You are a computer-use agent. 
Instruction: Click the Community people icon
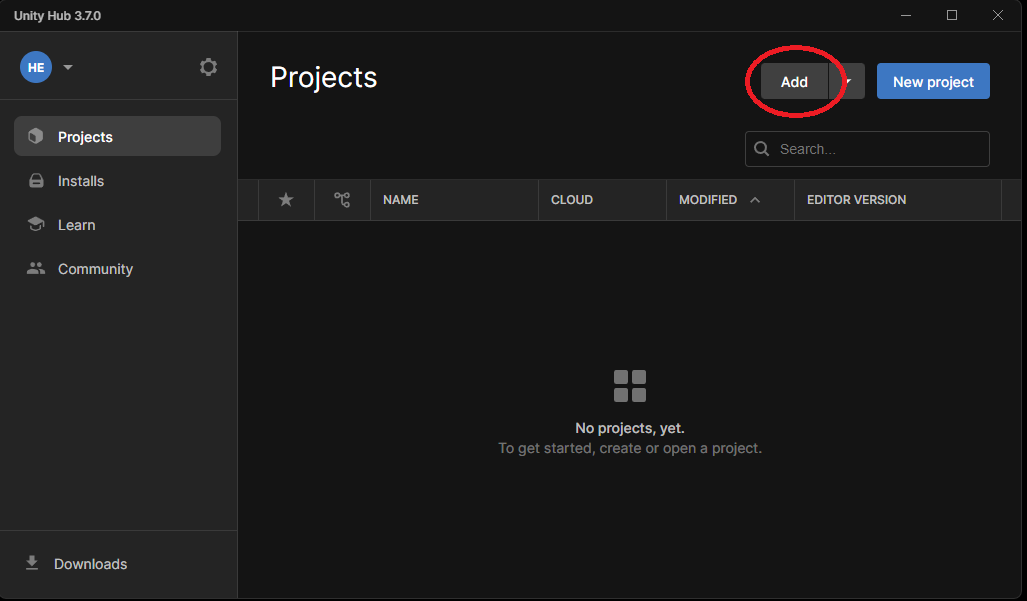pos(35,268)
